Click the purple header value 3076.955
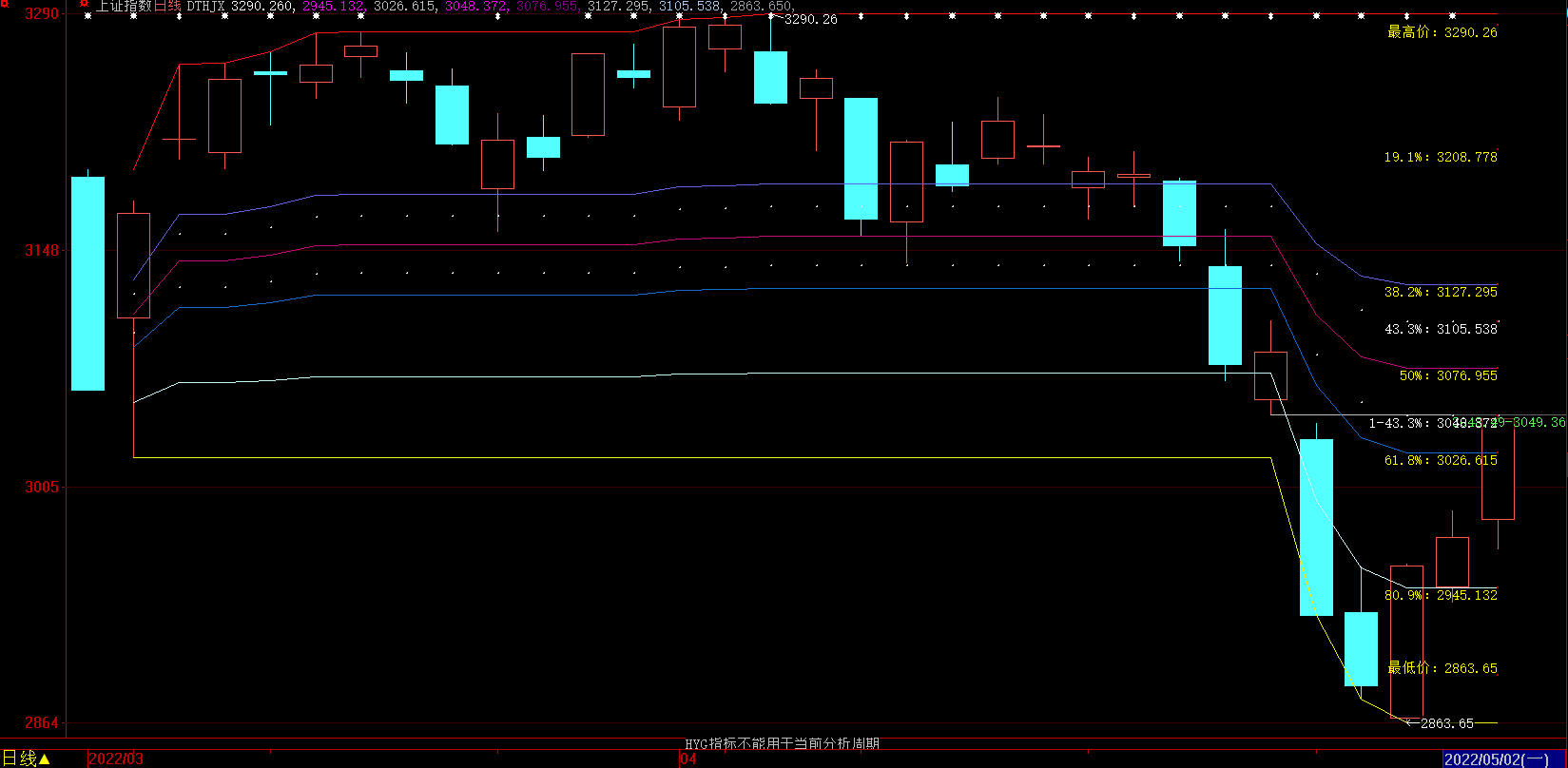The height and width of the screenshot is (768, 1568). [x=549, y=6]
